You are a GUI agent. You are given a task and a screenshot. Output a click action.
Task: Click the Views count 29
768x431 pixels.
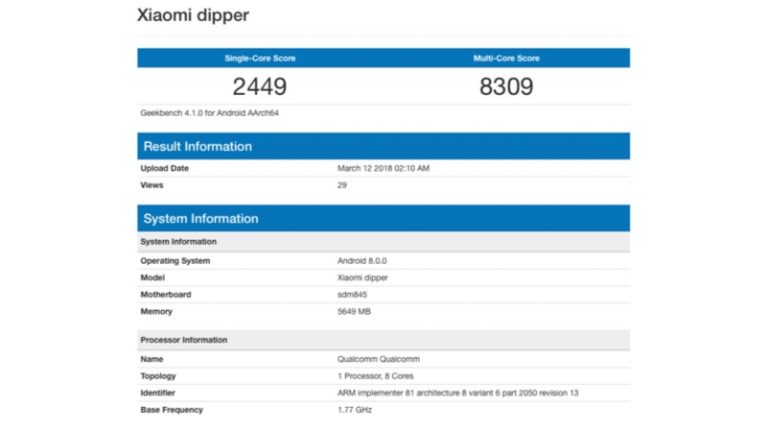342,185
